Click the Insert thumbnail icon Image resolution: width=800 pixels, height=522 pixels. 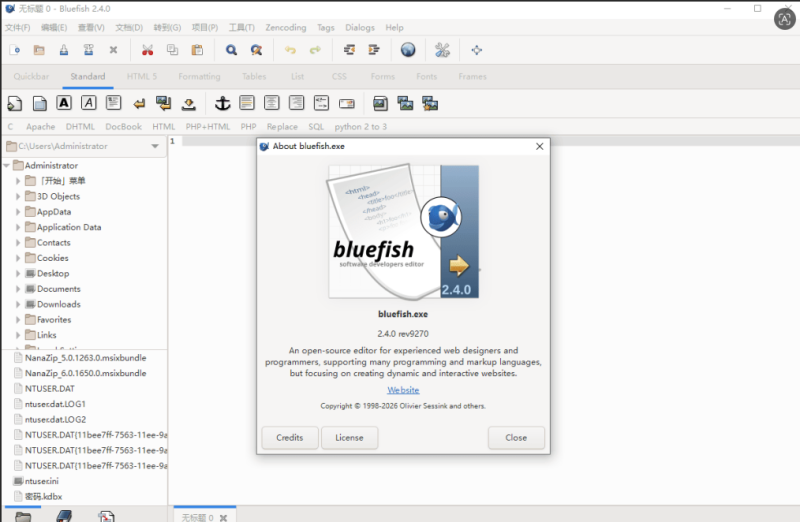(405, 104)
